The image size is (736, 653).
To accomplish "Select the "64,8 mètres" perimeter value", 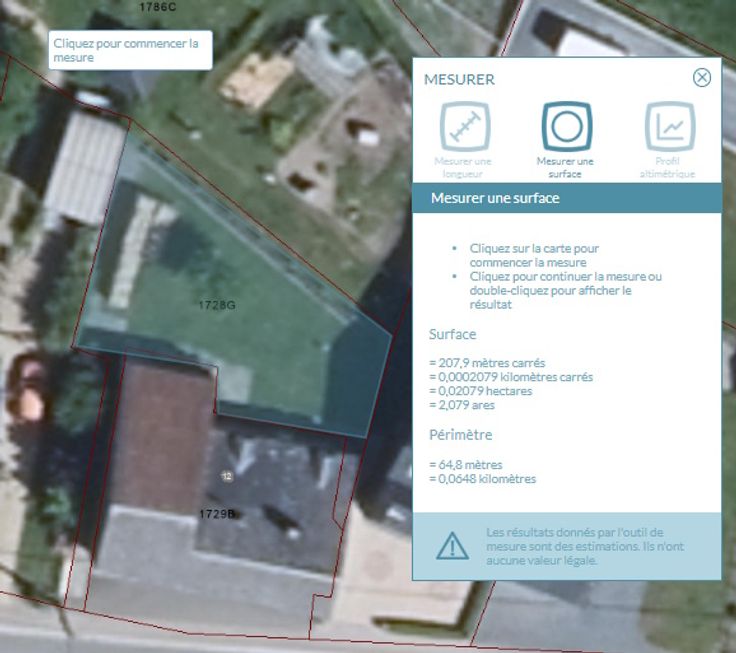I will pyautogui.click(x=465, y=464).
